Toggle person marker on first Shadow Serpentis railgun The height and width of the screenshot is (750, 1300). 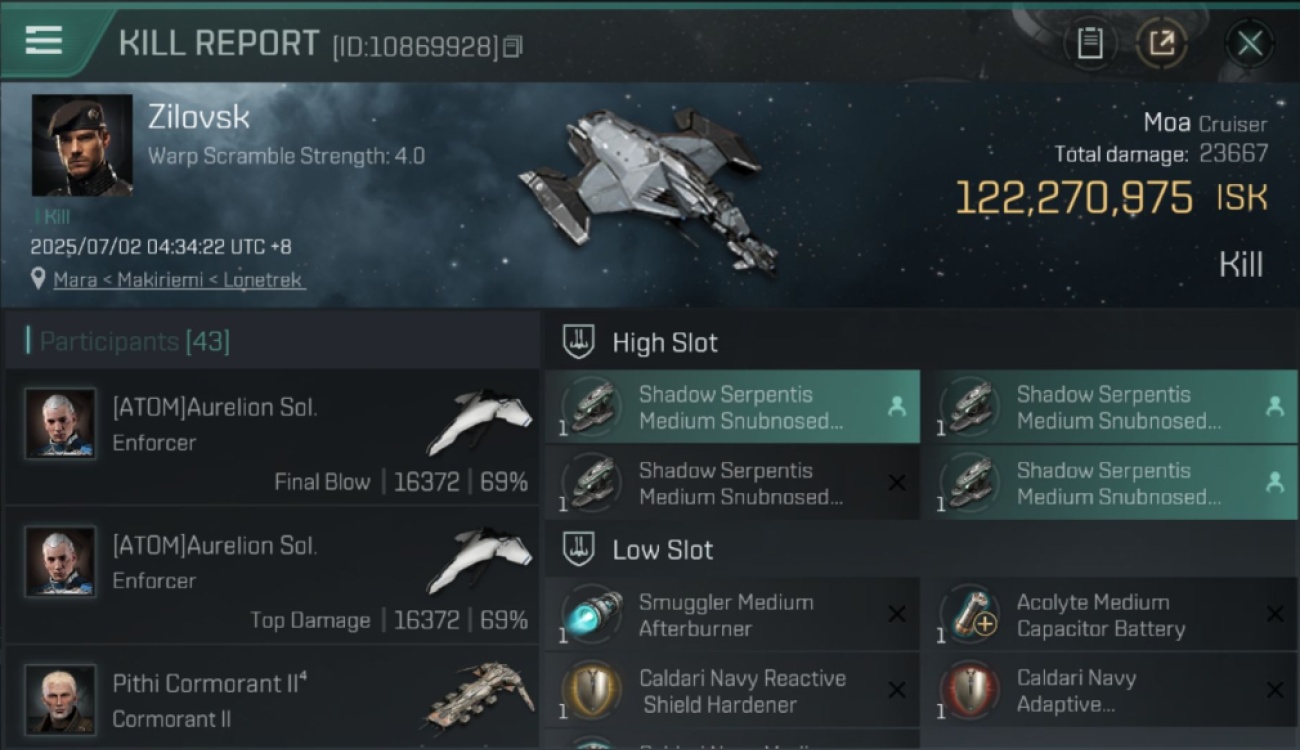click(896, 406)
